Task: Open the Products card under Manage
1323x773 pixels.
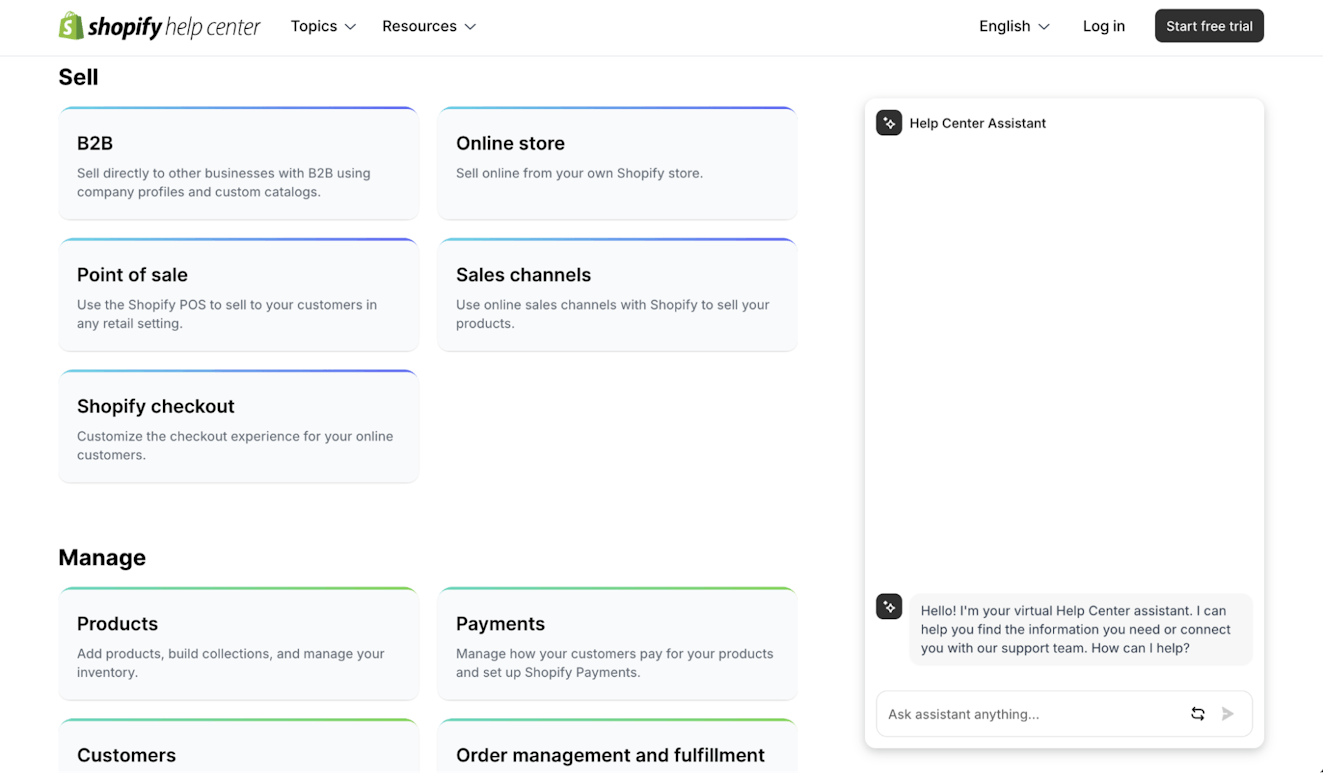Action: pyautogui.click(x=238, y=644)
